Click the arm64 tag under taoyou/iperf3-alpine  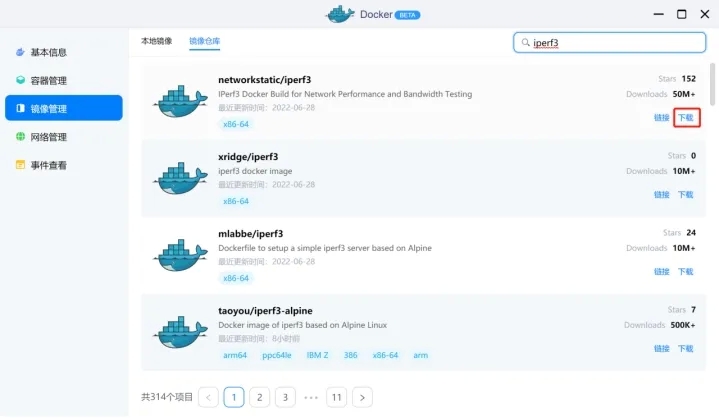(235, 355)
